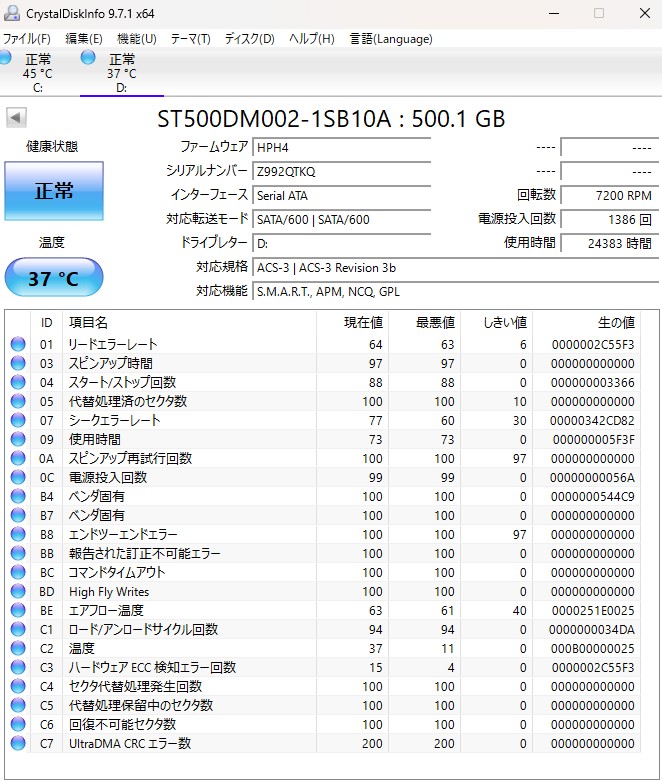
Task: Click the 最悪値 column header
Action: tap(425, 323)
